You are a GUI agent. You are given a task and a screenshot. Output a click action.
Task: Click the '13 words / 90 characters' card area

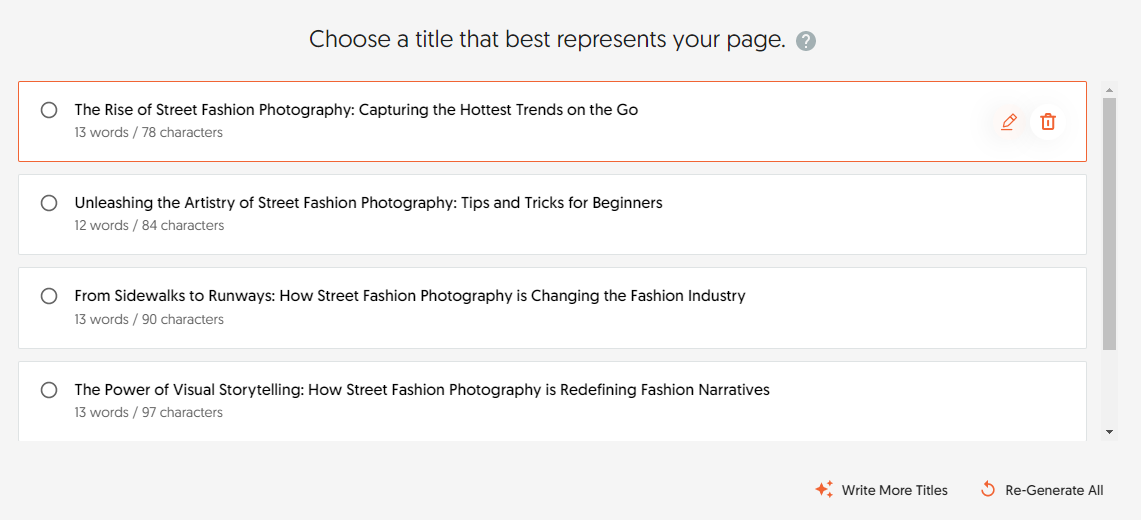[149, 320]
